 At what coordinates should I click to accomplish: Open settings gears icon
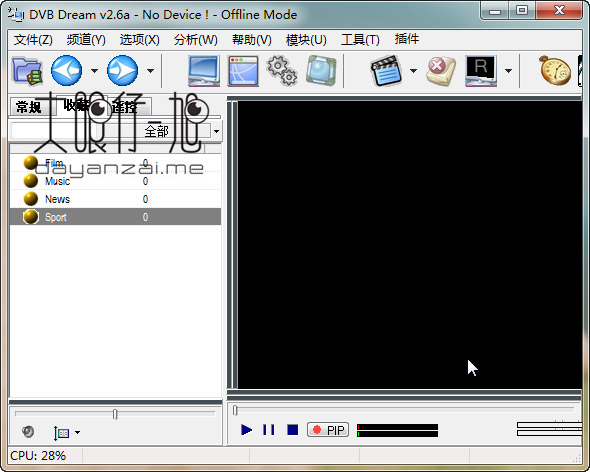(282, 70)
